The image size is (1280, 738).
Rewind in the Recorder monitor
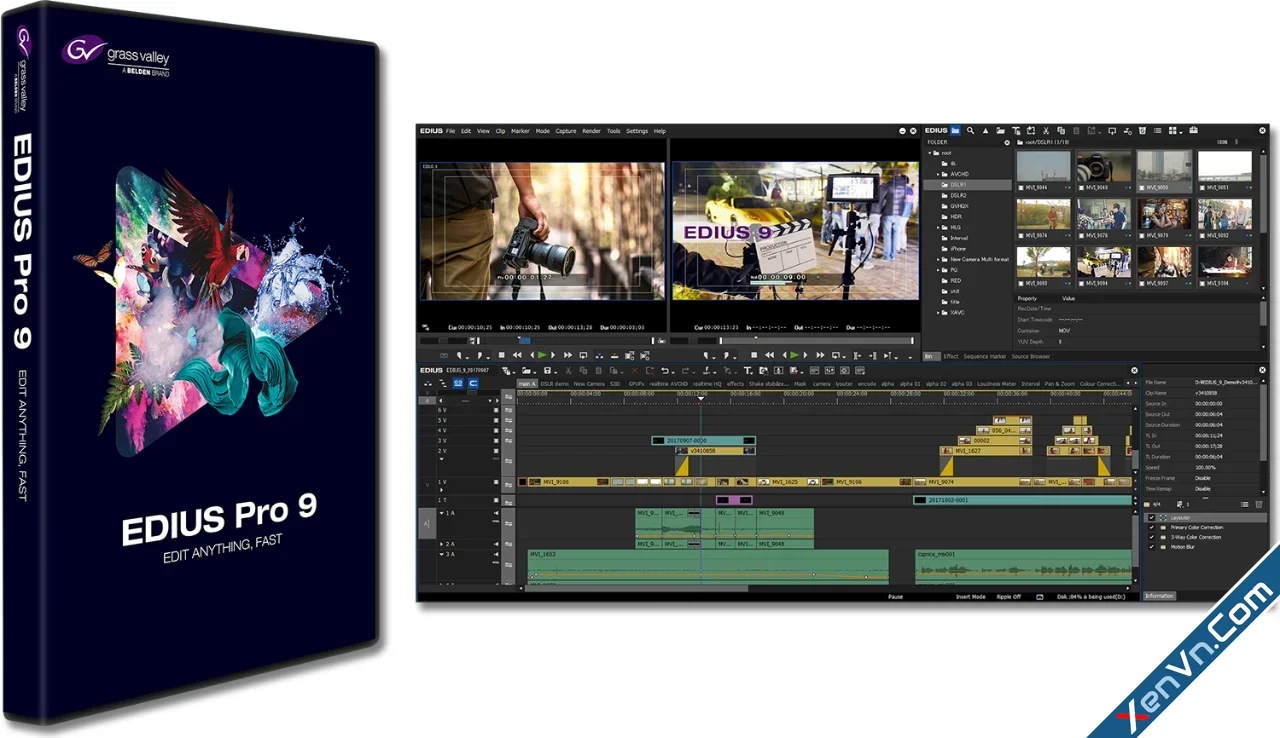[770, 355]
